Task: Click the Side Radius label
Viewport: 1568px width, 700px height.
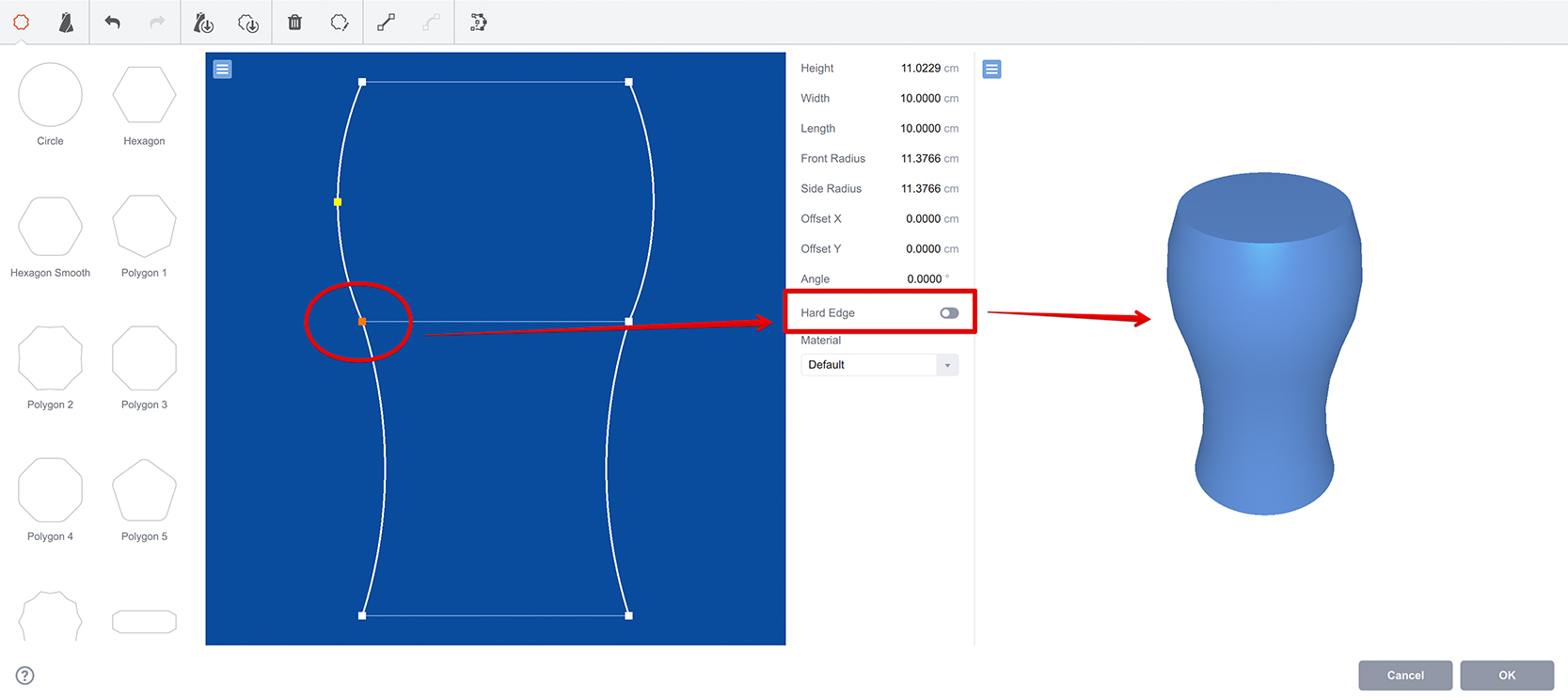Action: [x=831, y=189]
